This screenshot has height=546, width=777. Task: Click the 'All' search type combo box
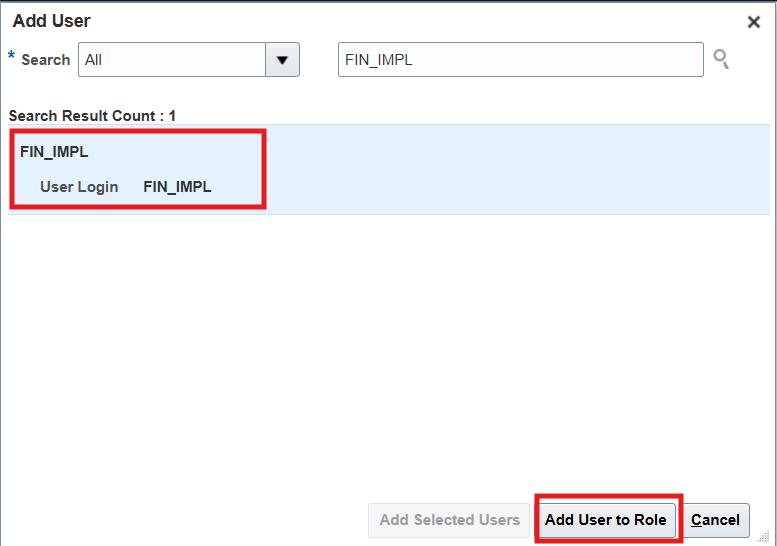pyautogui.click(x=171, y=60)
